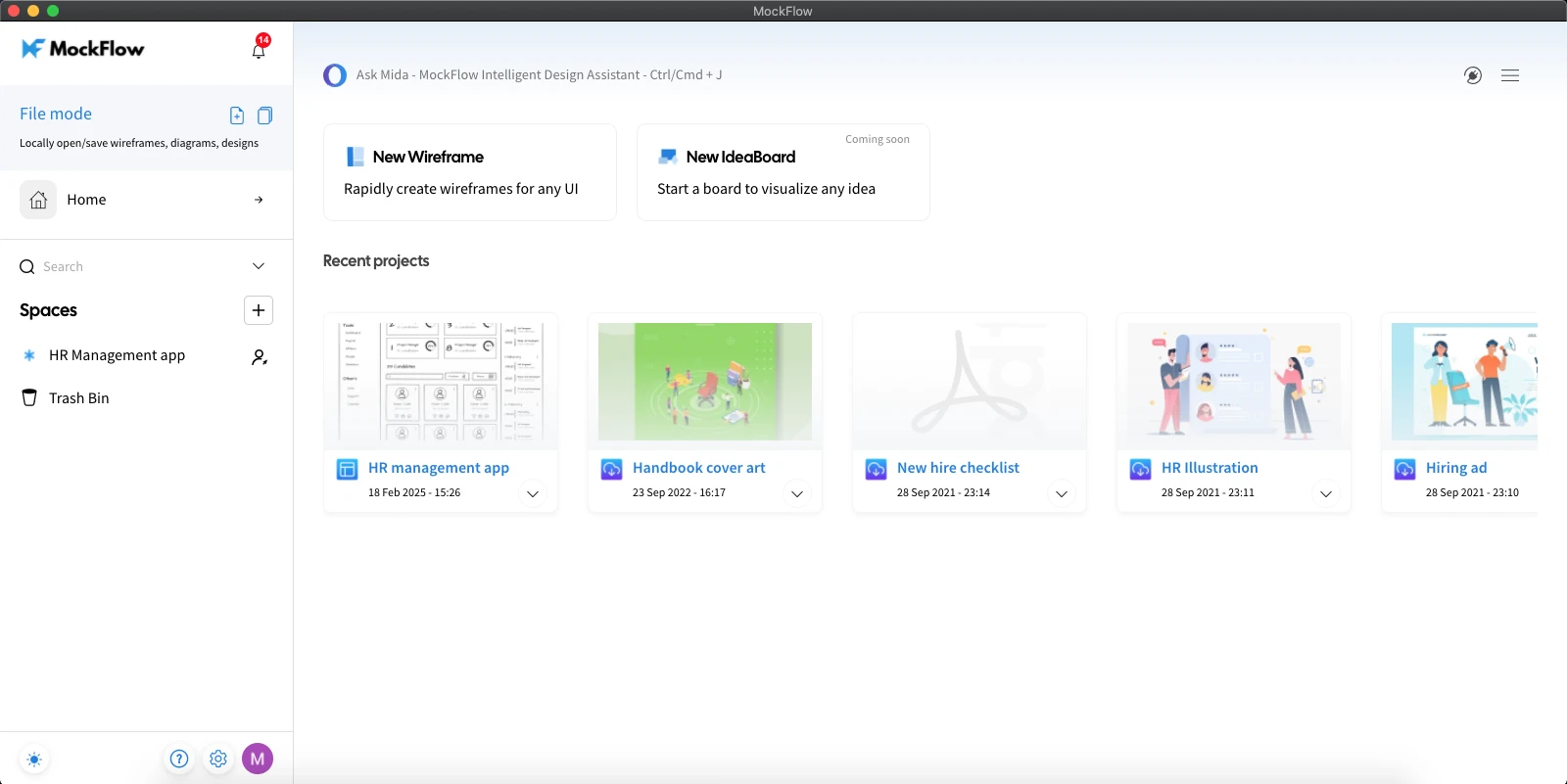Open HR Management app member settings icon
The image size is (1567, 784).
[x=259, y=357]
